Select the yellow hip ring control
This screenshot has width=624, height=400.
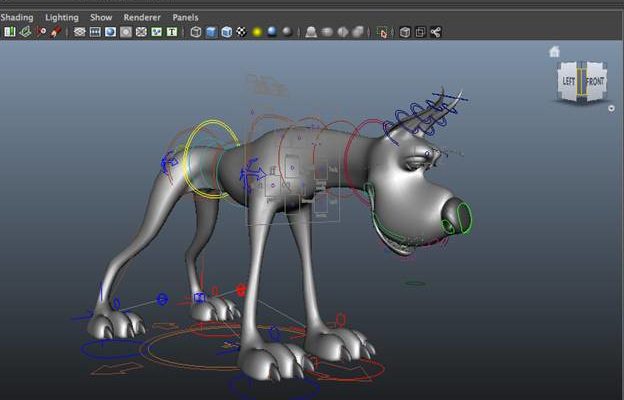click(x=210, y=159)
